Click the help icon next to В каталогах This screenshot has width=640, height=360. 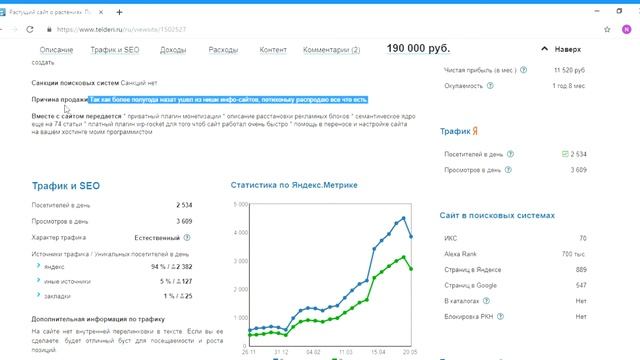(486, 301)
